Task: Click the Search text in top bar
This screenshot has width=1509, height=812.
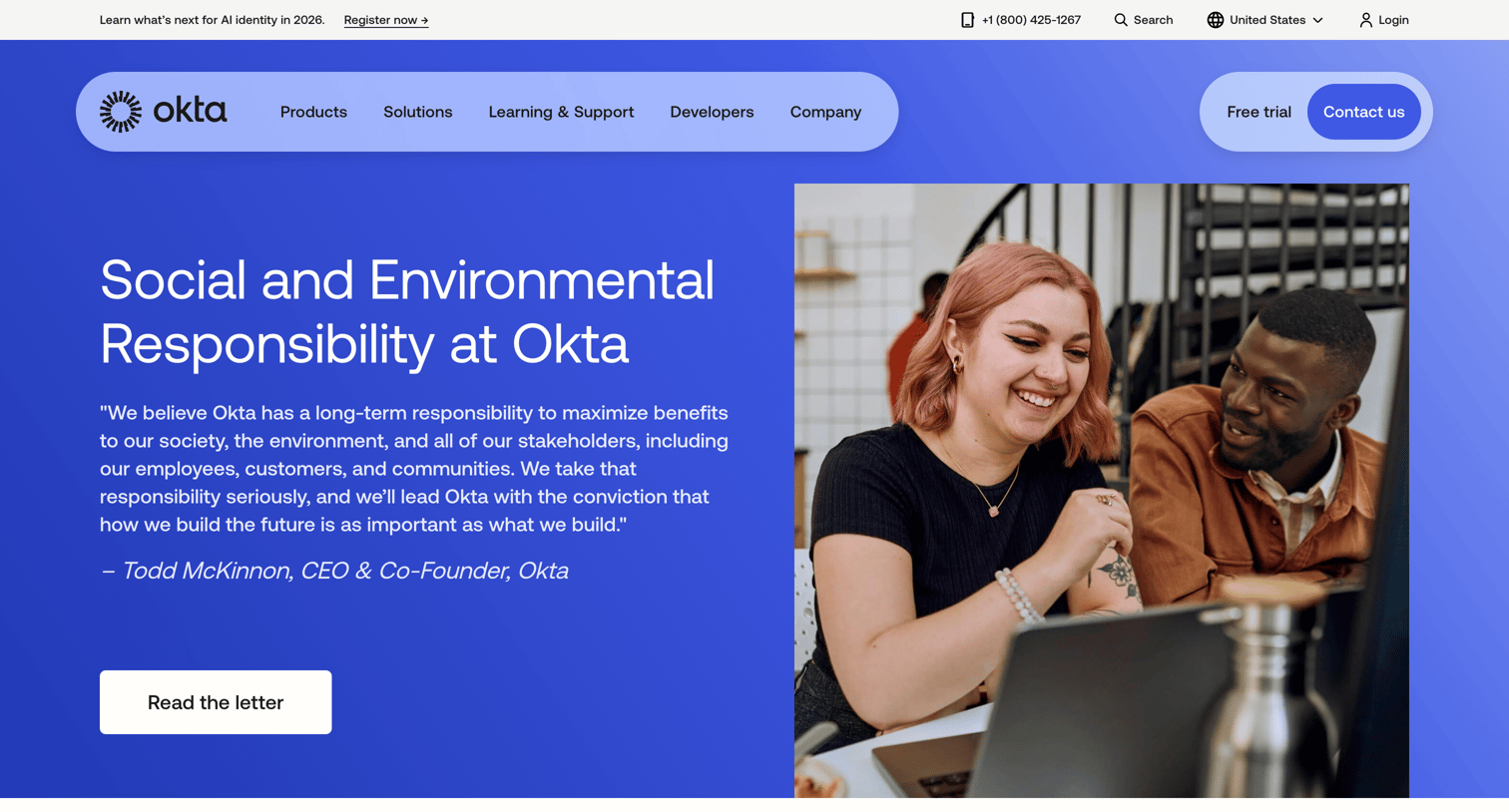Action: pos(1153,20)
